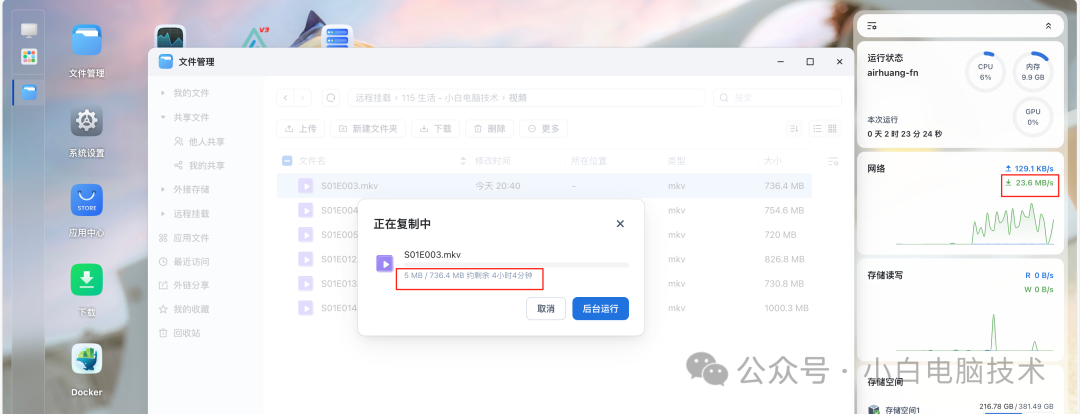Viewport: 1080px width, 414px height.
Task: Open the column settings icon in table header
Action: (x=833, y=161)
